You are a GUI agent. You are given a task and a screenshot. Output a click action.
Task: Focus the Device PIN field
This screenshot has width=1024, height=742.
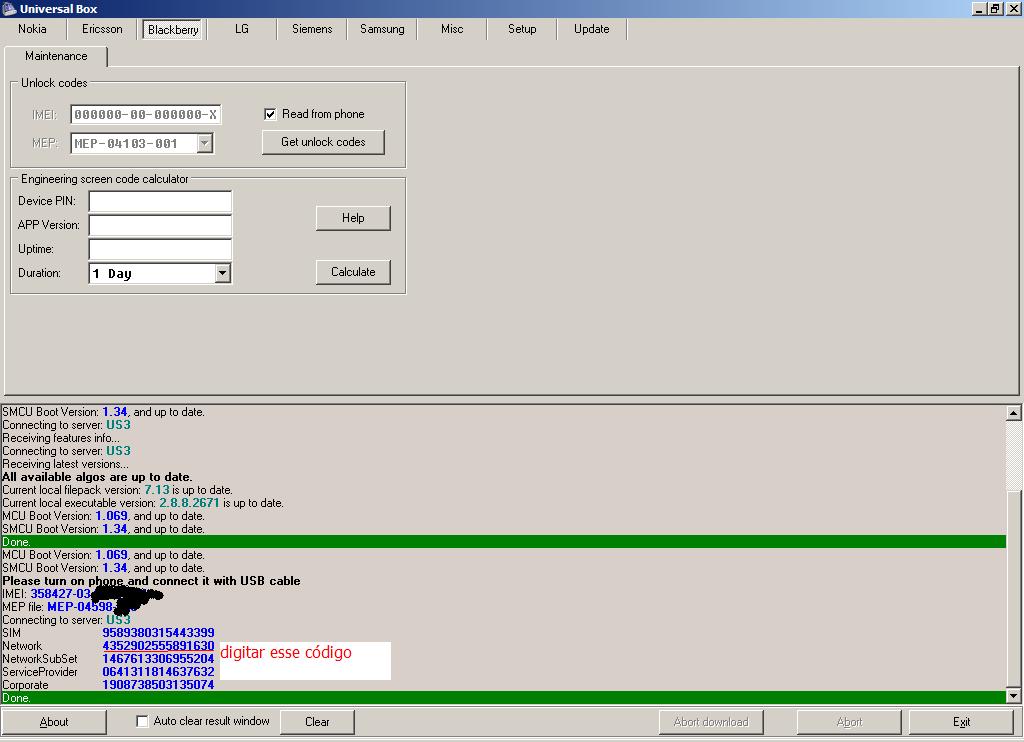pyautogui.click(x=160, y=201)
